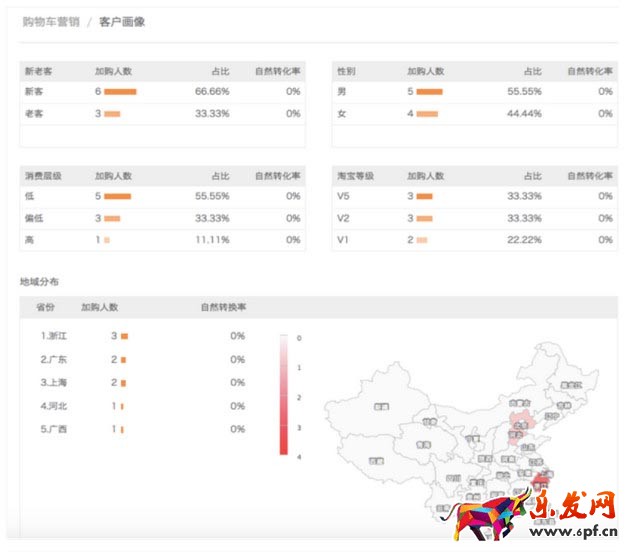628x552 pixels.
Task: Click the 地域分布 section heading
Action: [x=39, y=282]
